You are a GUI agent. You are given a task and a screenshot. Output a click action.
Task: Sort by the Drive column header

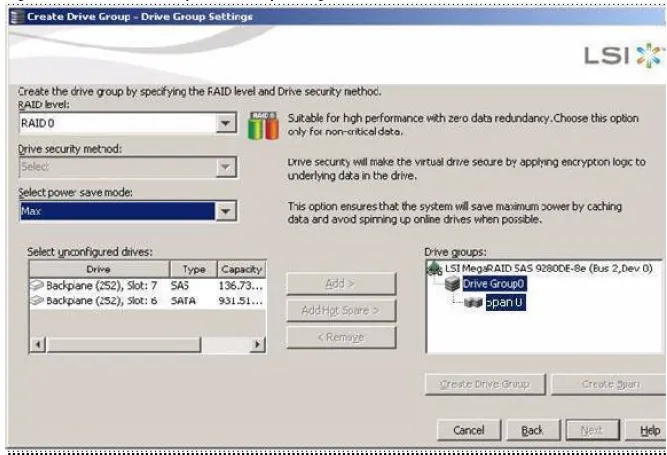click(98, 270)
